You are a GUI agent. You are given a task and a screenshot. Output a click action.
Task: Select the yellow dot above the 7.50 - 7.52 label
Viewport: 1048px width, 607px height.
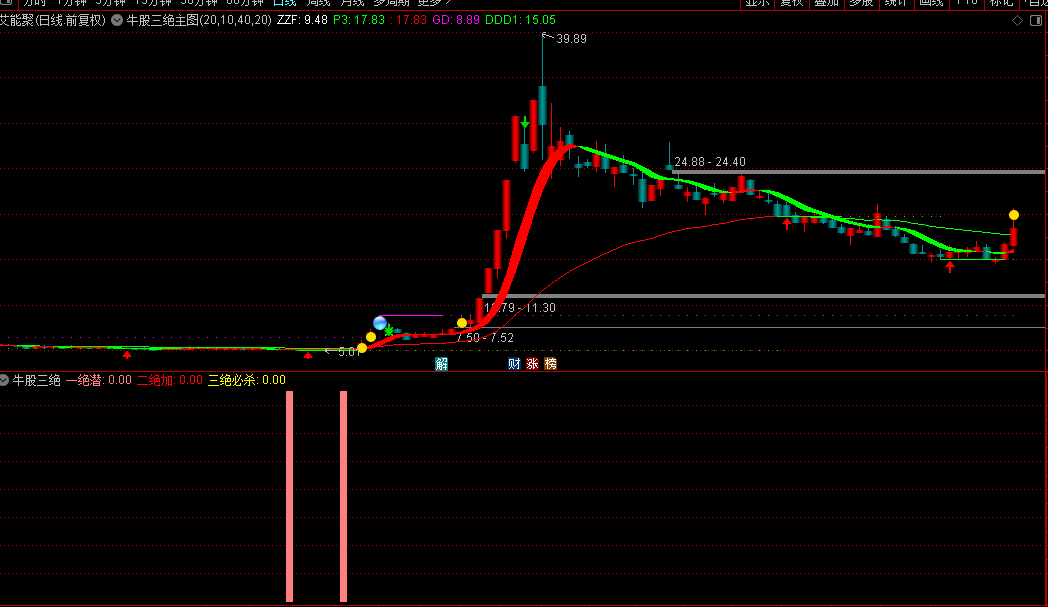462,323
